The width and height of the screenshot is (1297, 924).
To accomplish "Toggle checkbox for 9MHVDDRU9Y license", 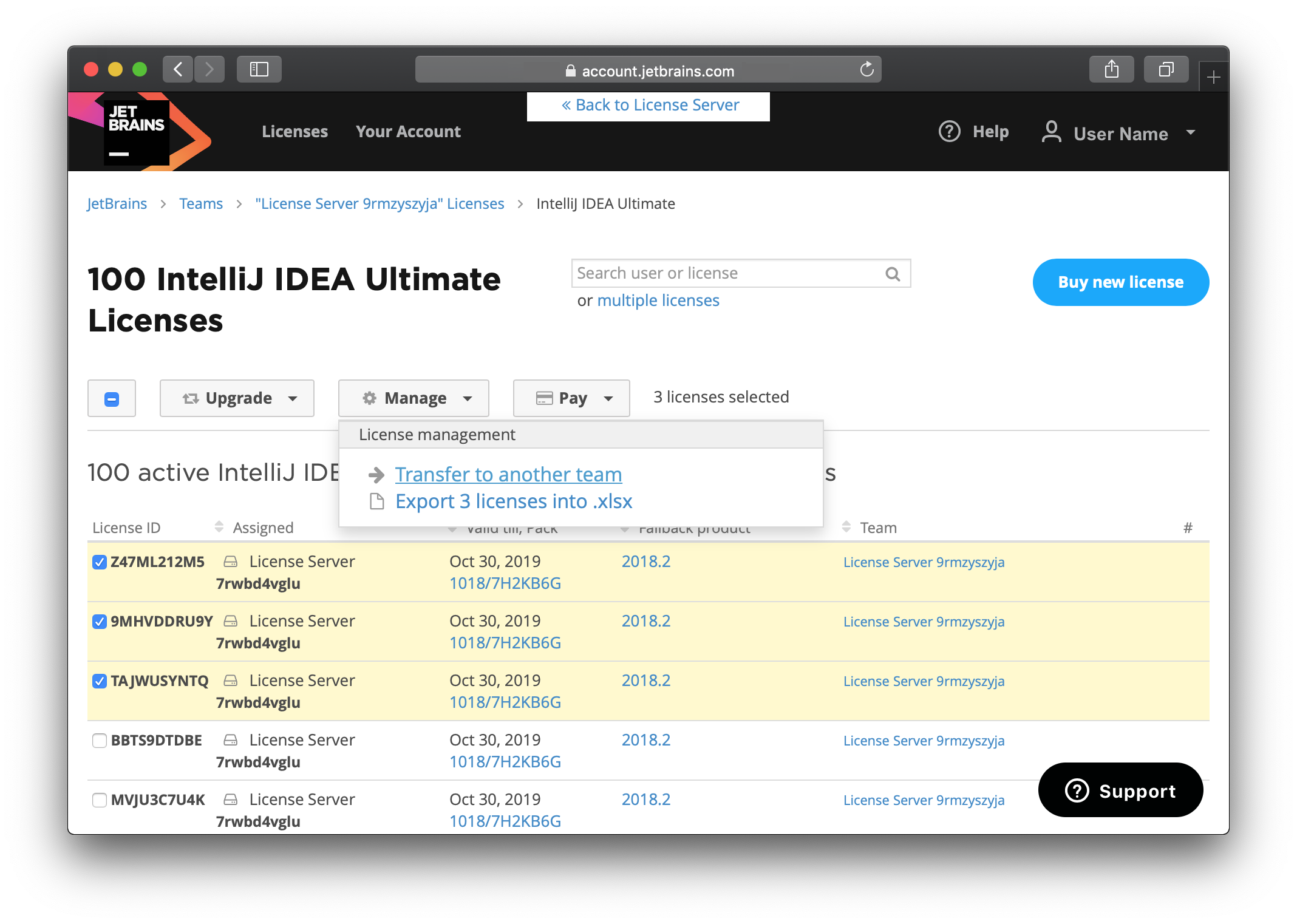I will coord(98,621).
